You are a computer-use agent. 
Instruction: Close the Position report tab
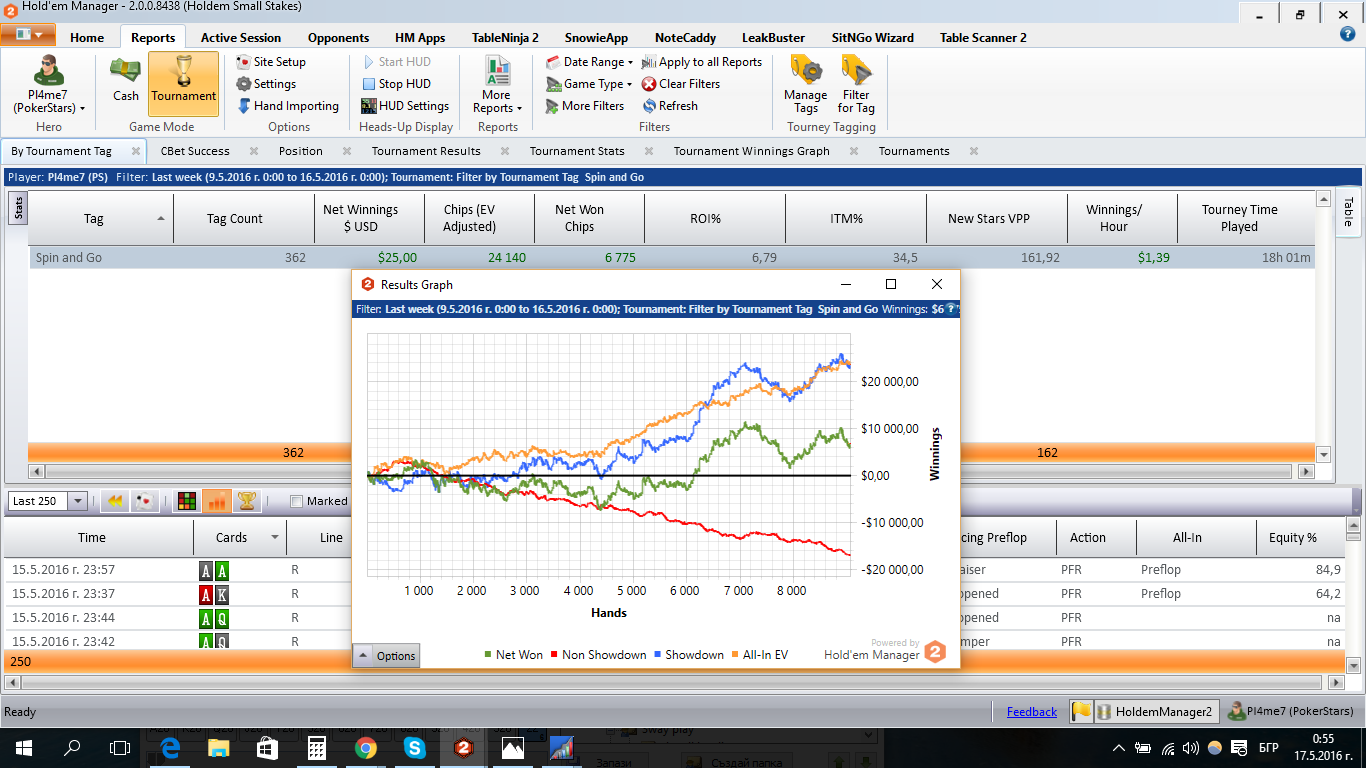346,151
